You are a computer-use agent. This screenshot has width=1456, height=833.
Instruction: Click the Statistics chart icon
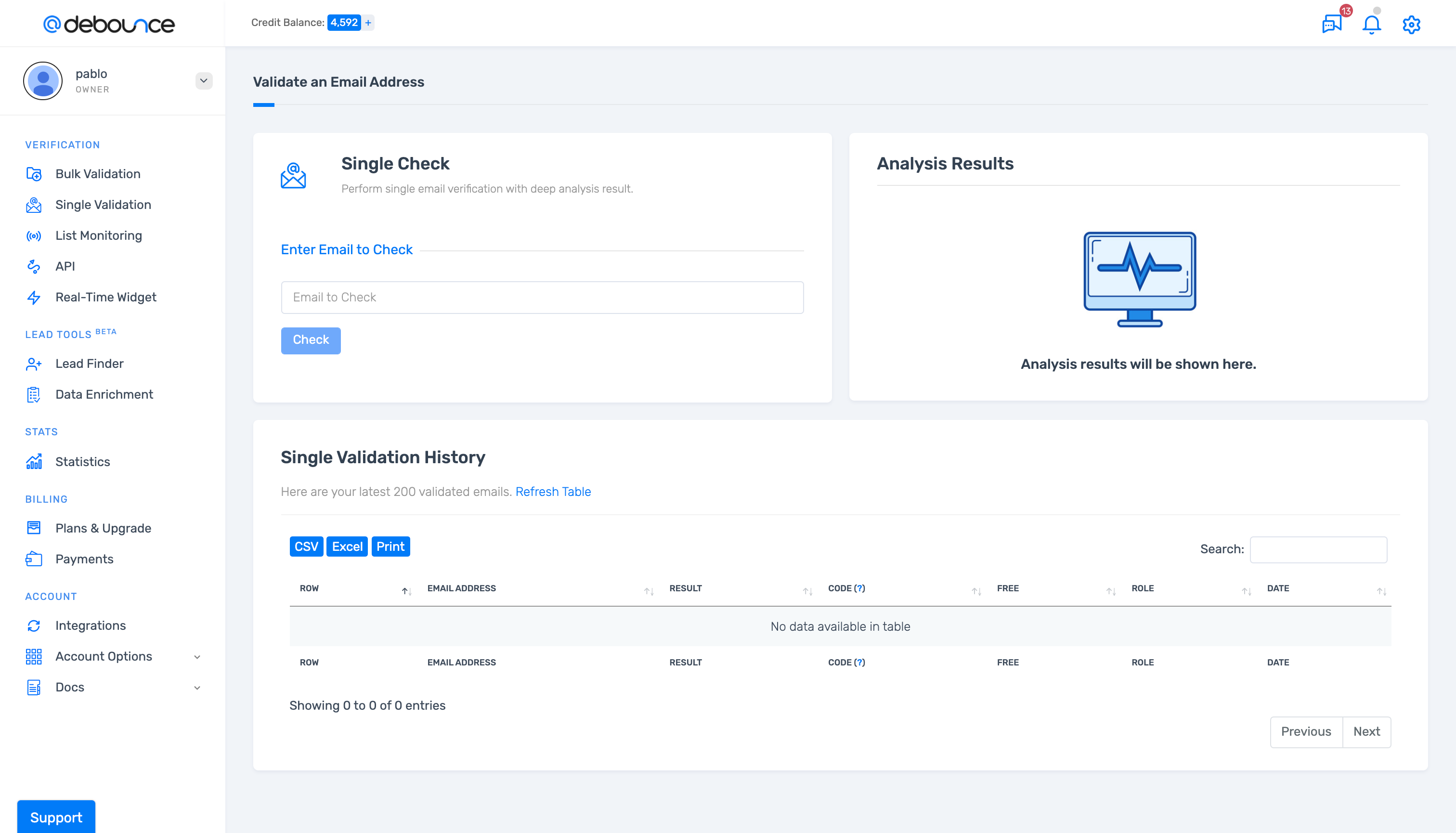(x=34, y=462)
